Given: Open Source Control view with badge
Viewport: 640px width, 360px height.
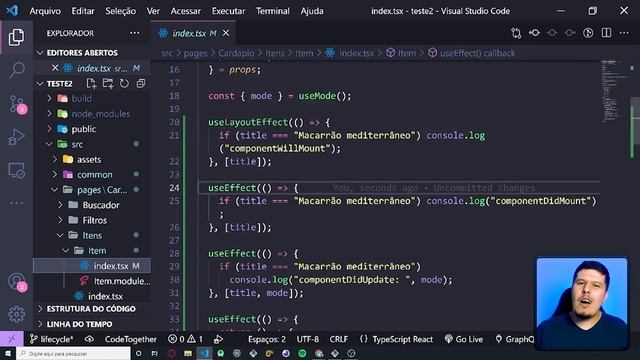Looking at the screenshot, I should [x=17, y=104].
